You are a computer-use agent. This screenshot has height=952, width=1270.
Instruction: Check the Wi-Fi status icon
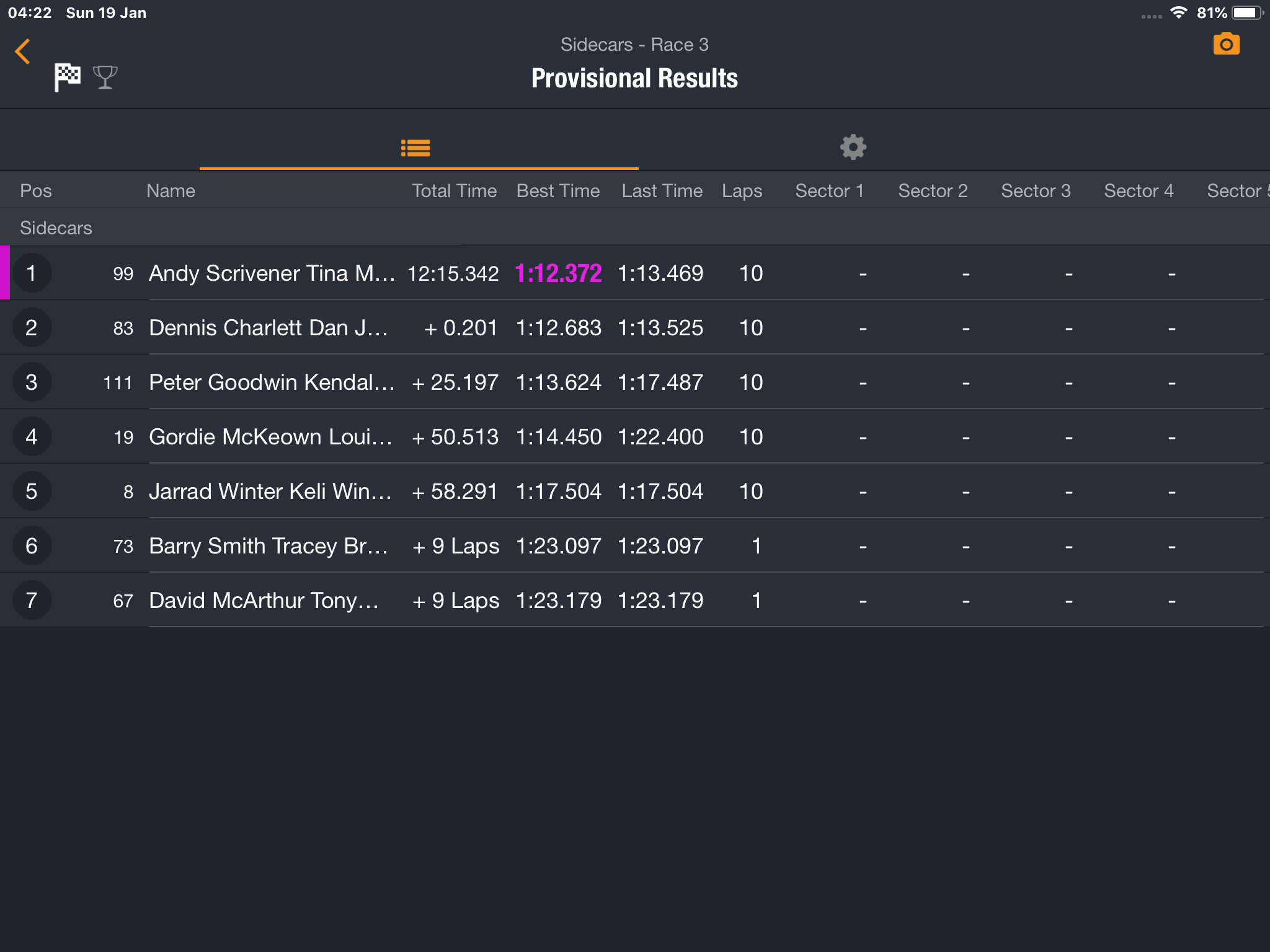click(x=1178, y=12)
